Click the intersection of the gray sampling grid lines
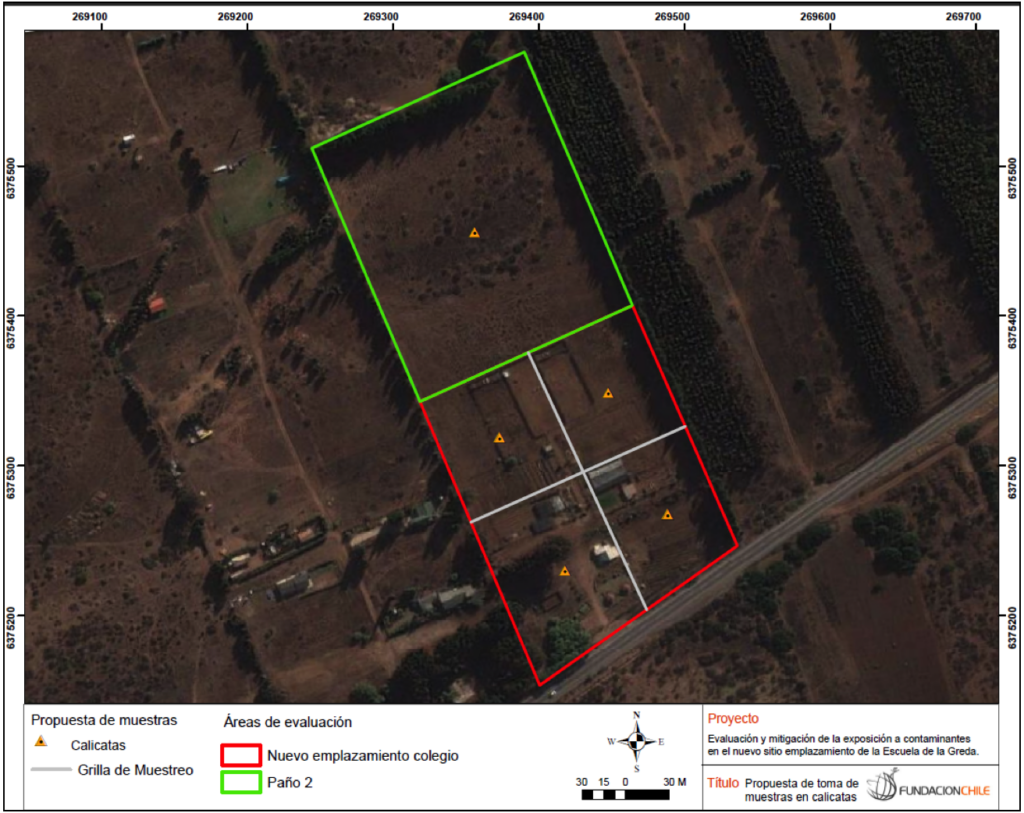The width and height of the screenshot is (1024, 813). click(x=583, y=473)
